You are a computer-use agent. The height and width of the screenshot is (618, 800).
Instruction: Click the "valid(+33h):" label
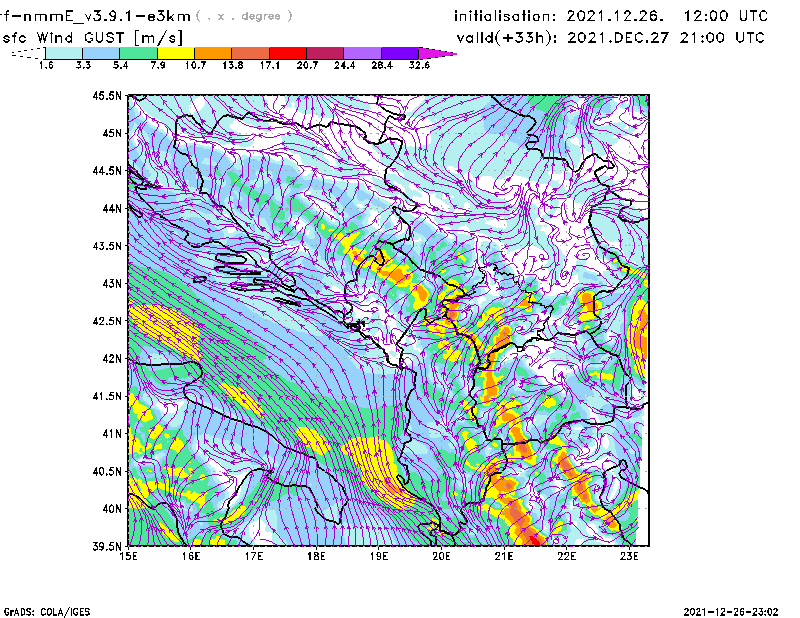click(x=507, y=38)
